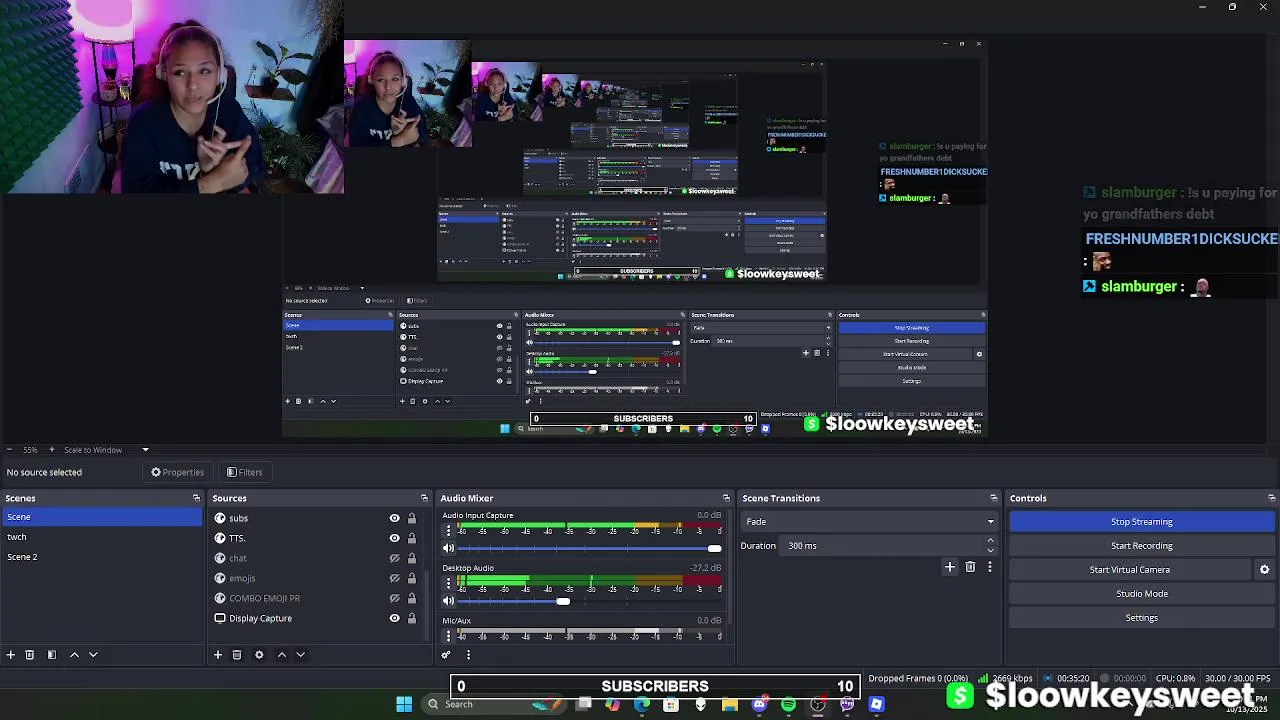Move scene up with Scenes up arrow
The height and width of the screenshot is (720, 1280).
[74, 655]
